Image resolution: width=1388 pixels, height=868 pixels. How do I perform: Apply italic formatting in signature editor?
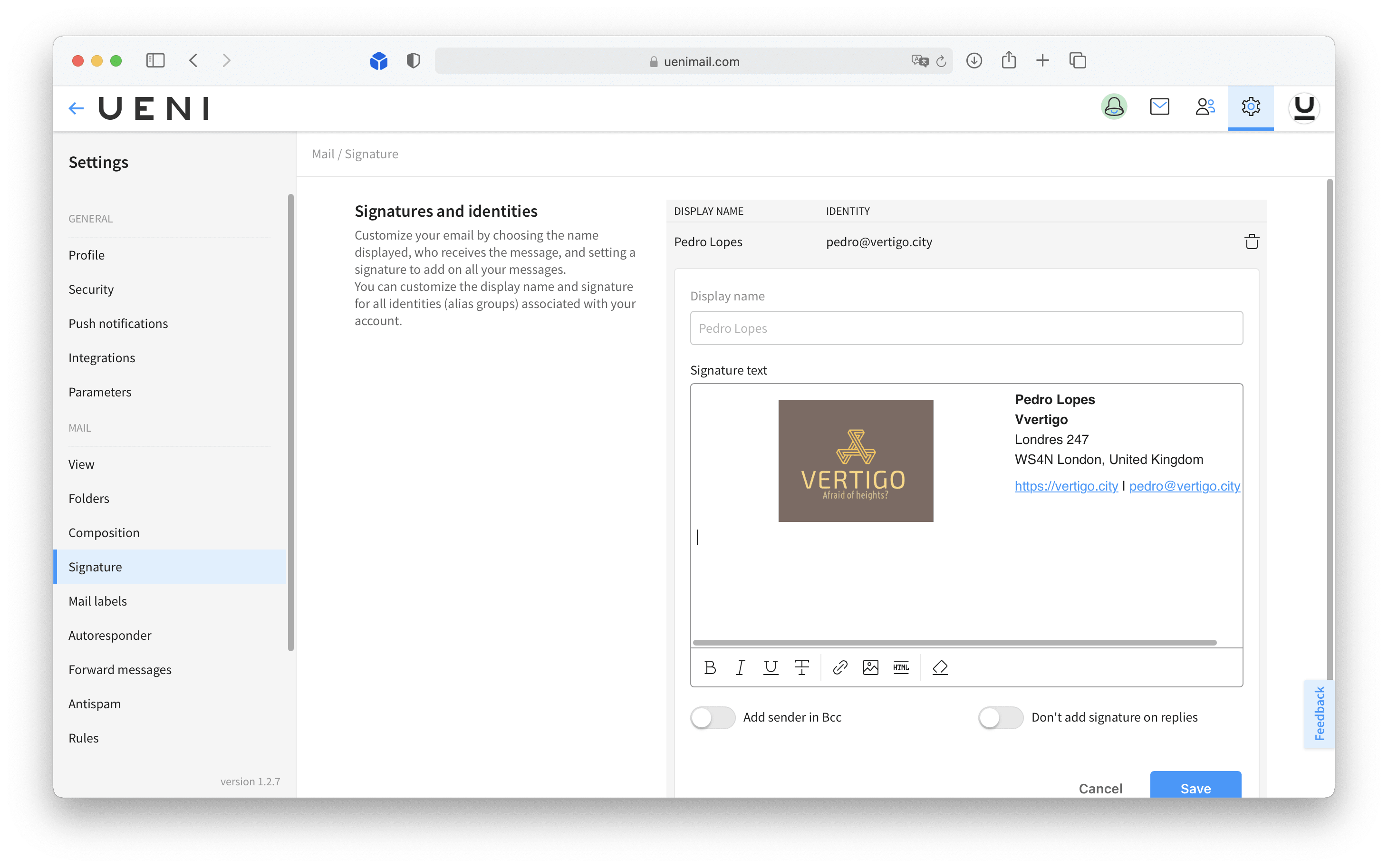(740, 667)
